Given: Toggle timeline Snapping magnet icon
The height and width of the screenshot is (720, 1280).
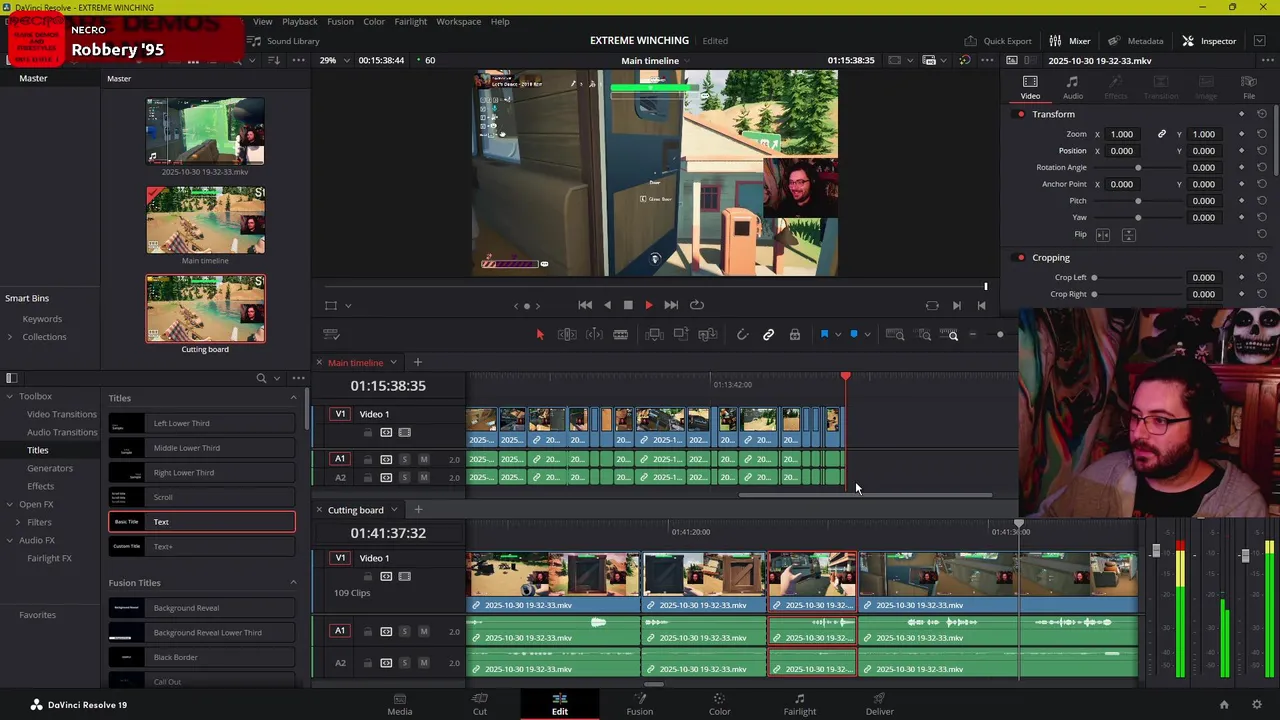Looking at the screenshot, I should [x=742, y=335].
